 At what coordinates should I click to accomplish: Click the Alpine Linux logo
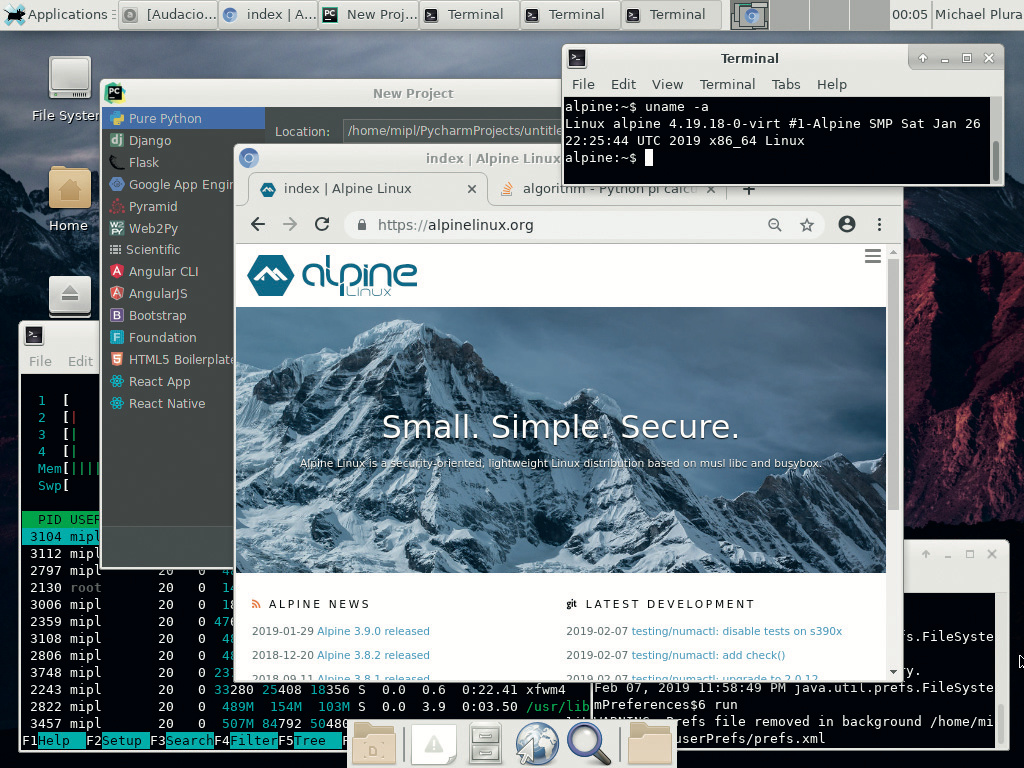[x=332, y=276]
